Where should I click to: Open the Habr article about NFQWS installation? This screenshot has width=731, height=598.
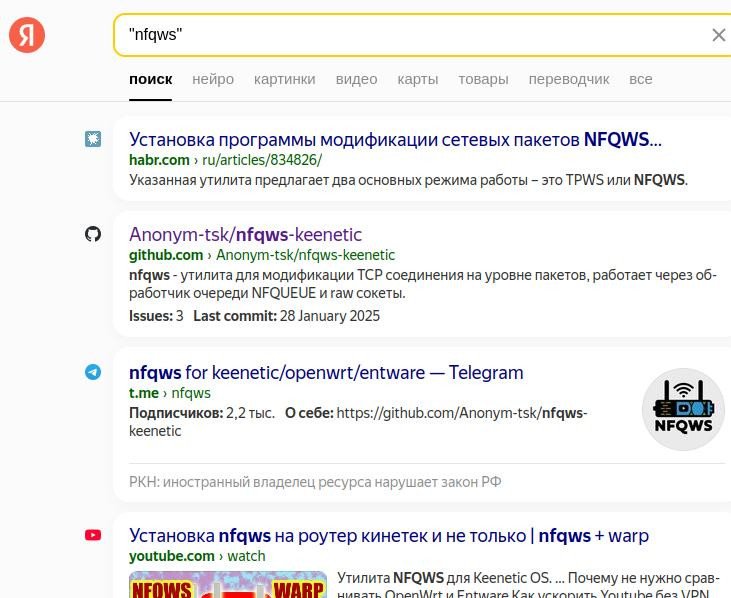pos(395,139)
